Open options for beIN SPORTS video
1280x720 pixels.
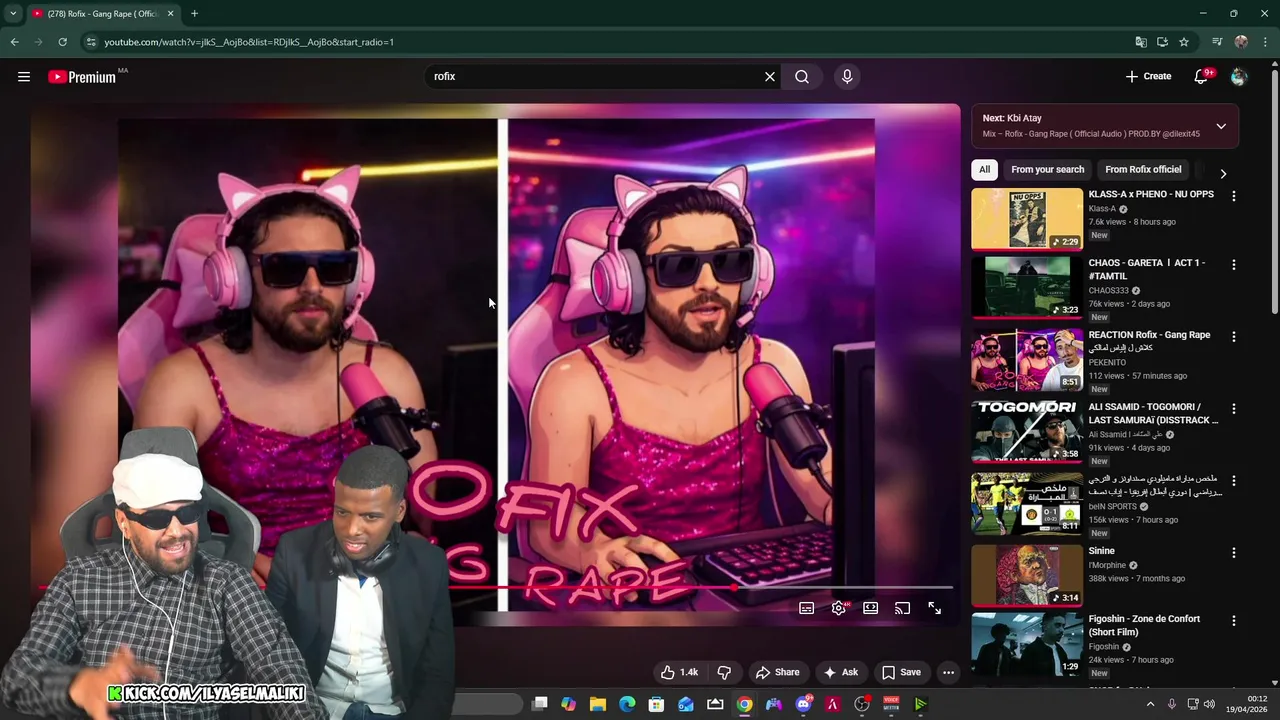1233,480
